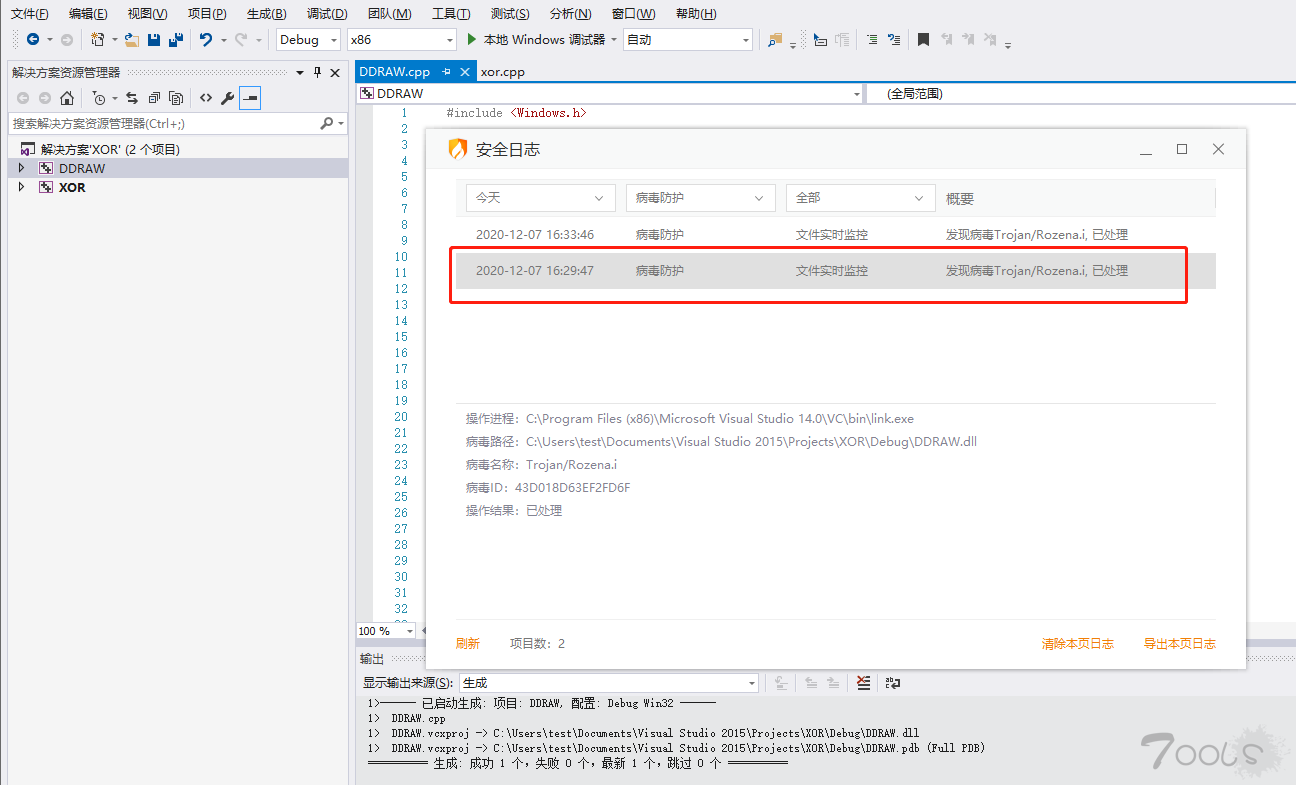Pin the DDRAW.cpp tab

coord(447,72)
